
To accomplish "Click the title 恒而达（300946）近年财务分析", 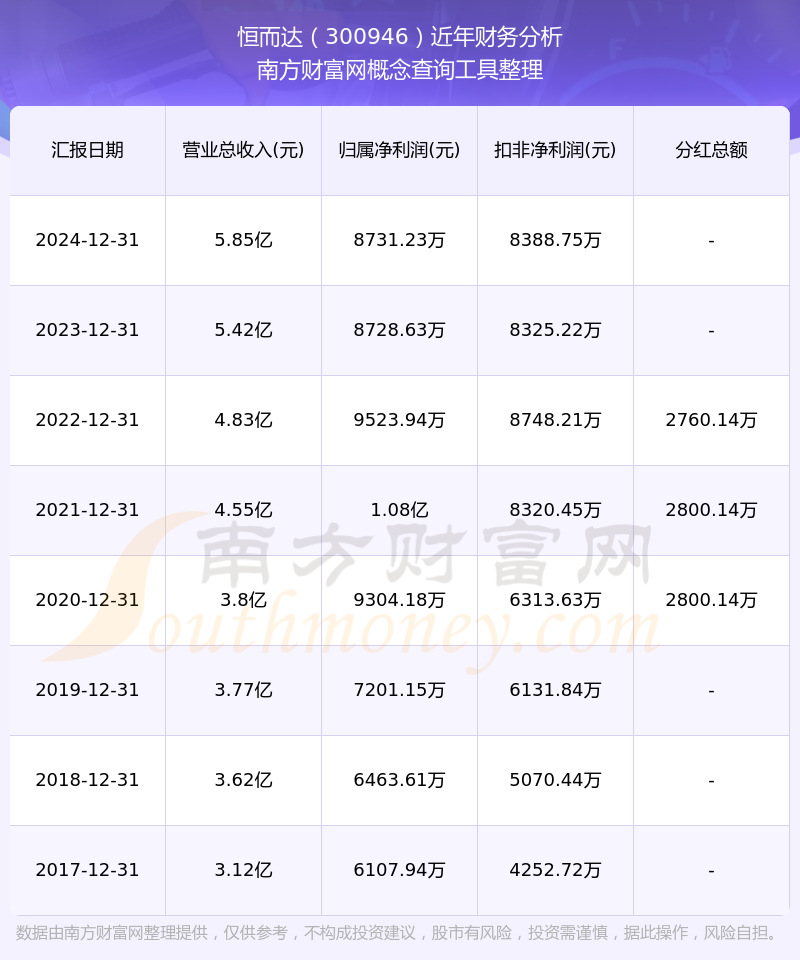I will (x=400, y=37).
